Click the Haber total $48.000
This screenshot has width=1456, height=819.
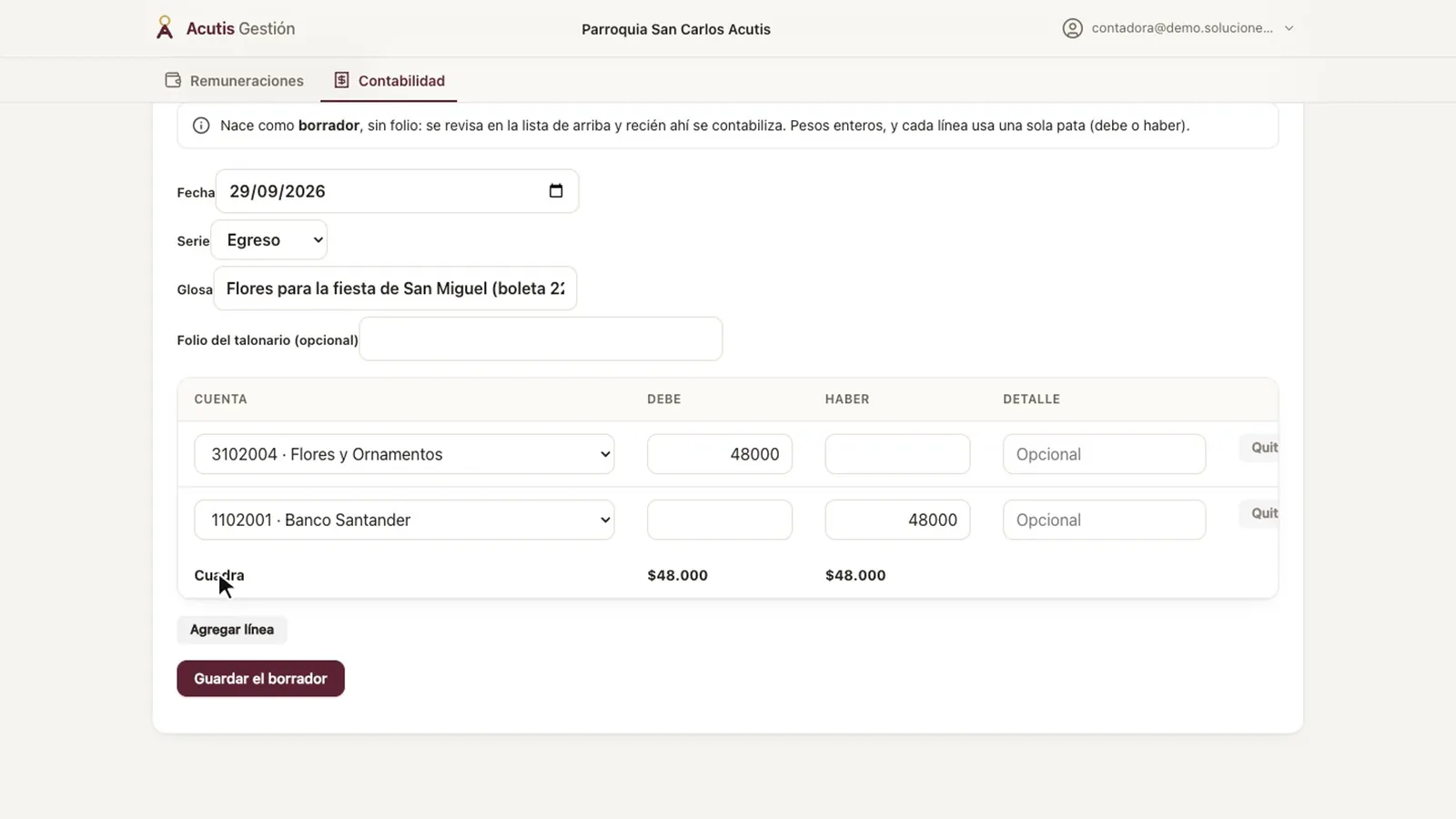(855, 575)
